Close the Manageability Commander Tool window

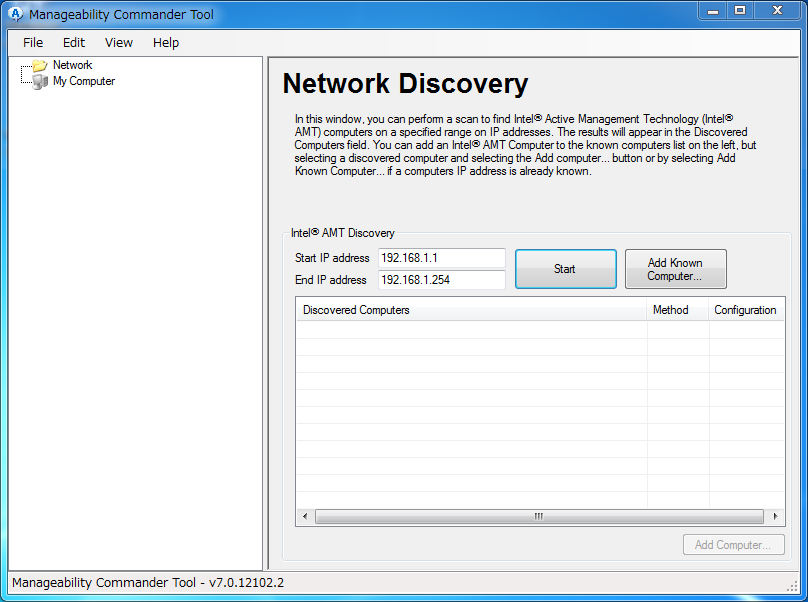[x=778, y=11]
